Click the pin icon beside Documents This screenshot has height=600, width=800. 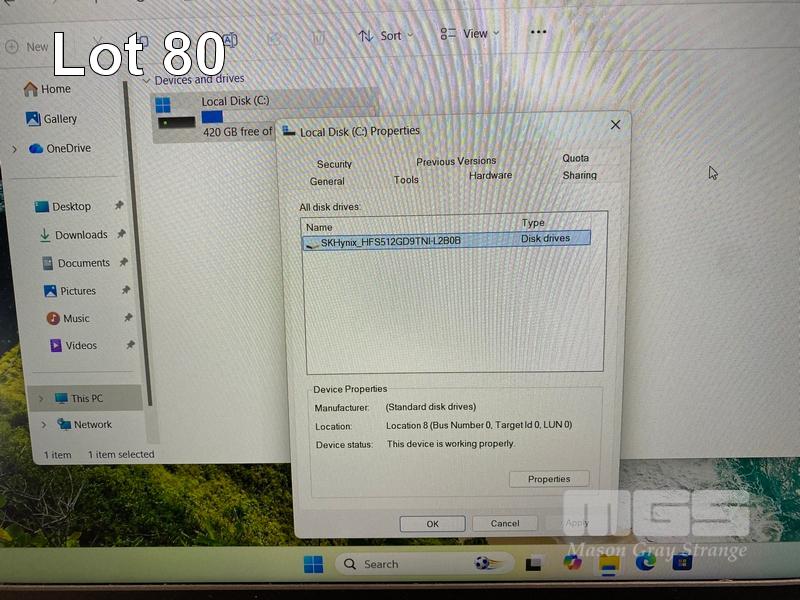click(x=123, y=262)
